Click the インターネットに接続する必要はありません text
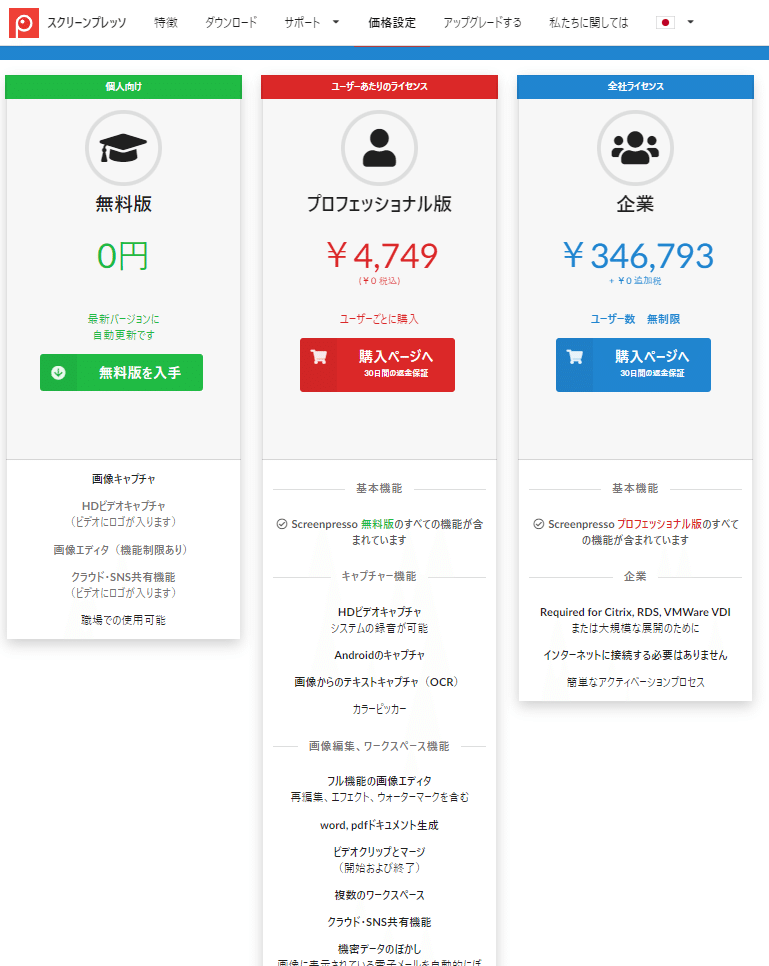This screenshot has height=966, width=769. pyautogui.click(x=635, y=655)
